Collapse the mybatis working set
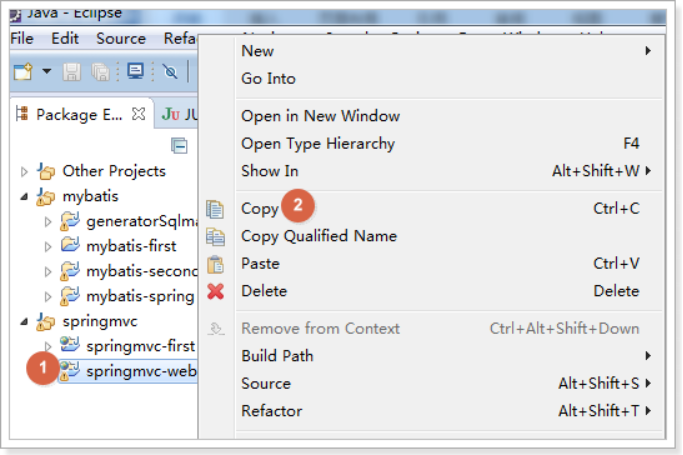683x455 pixels. pos(24,197)
